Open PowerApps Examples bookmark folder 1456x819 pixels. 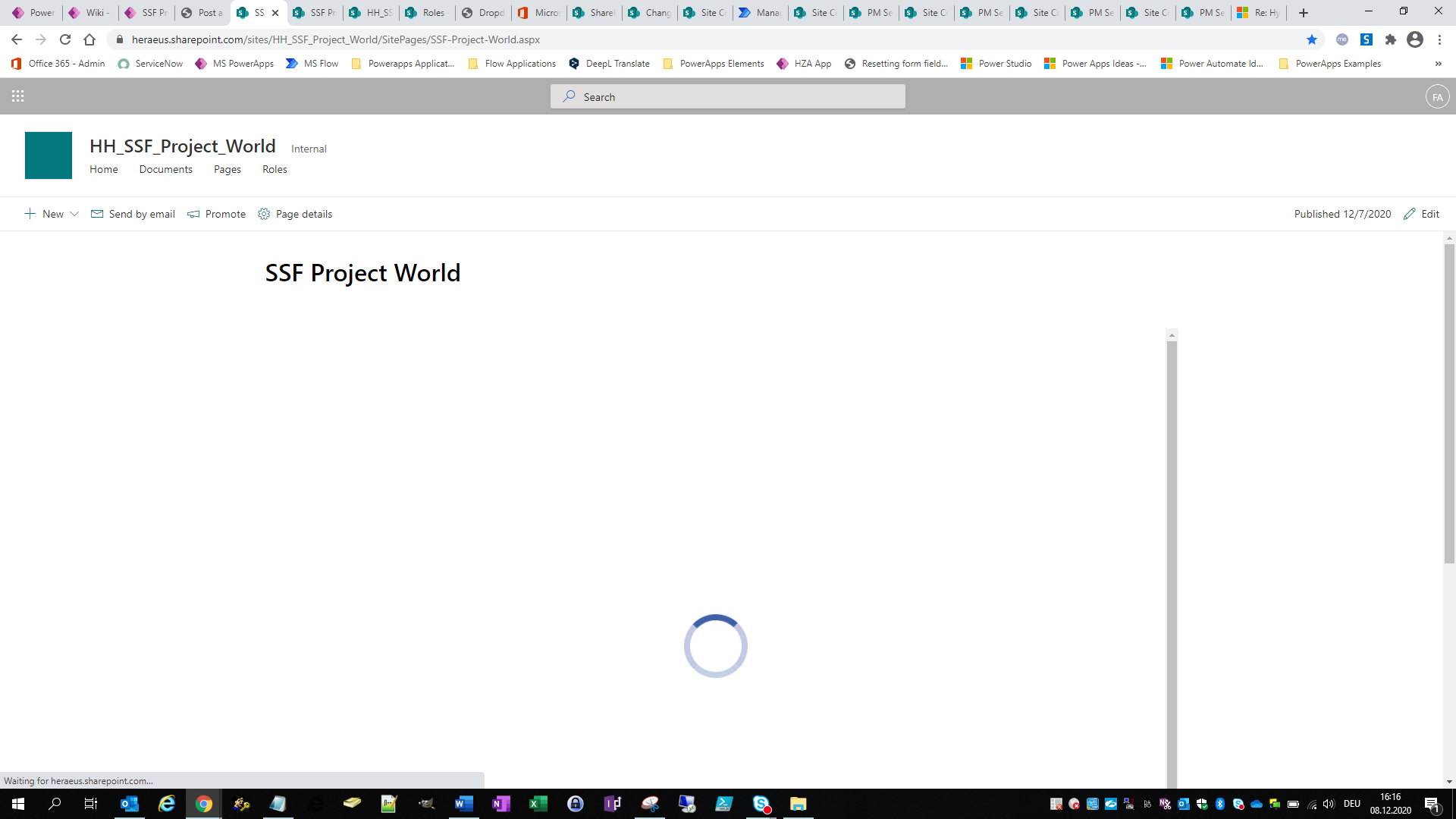pyautogui.click(x=1330, y=64)
